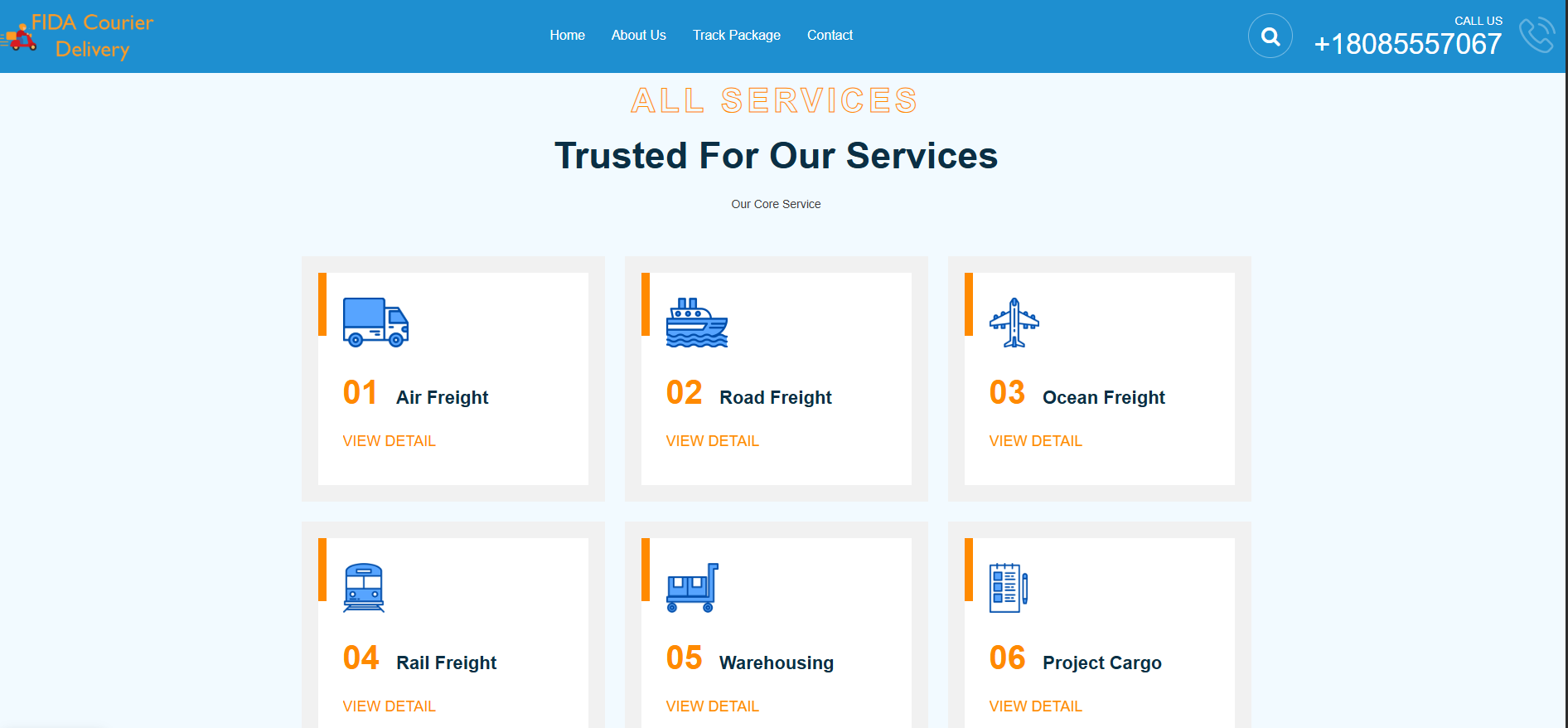Click the phone handset icon
Viewport: 1568px width, 728px height.
point(1536,36)
